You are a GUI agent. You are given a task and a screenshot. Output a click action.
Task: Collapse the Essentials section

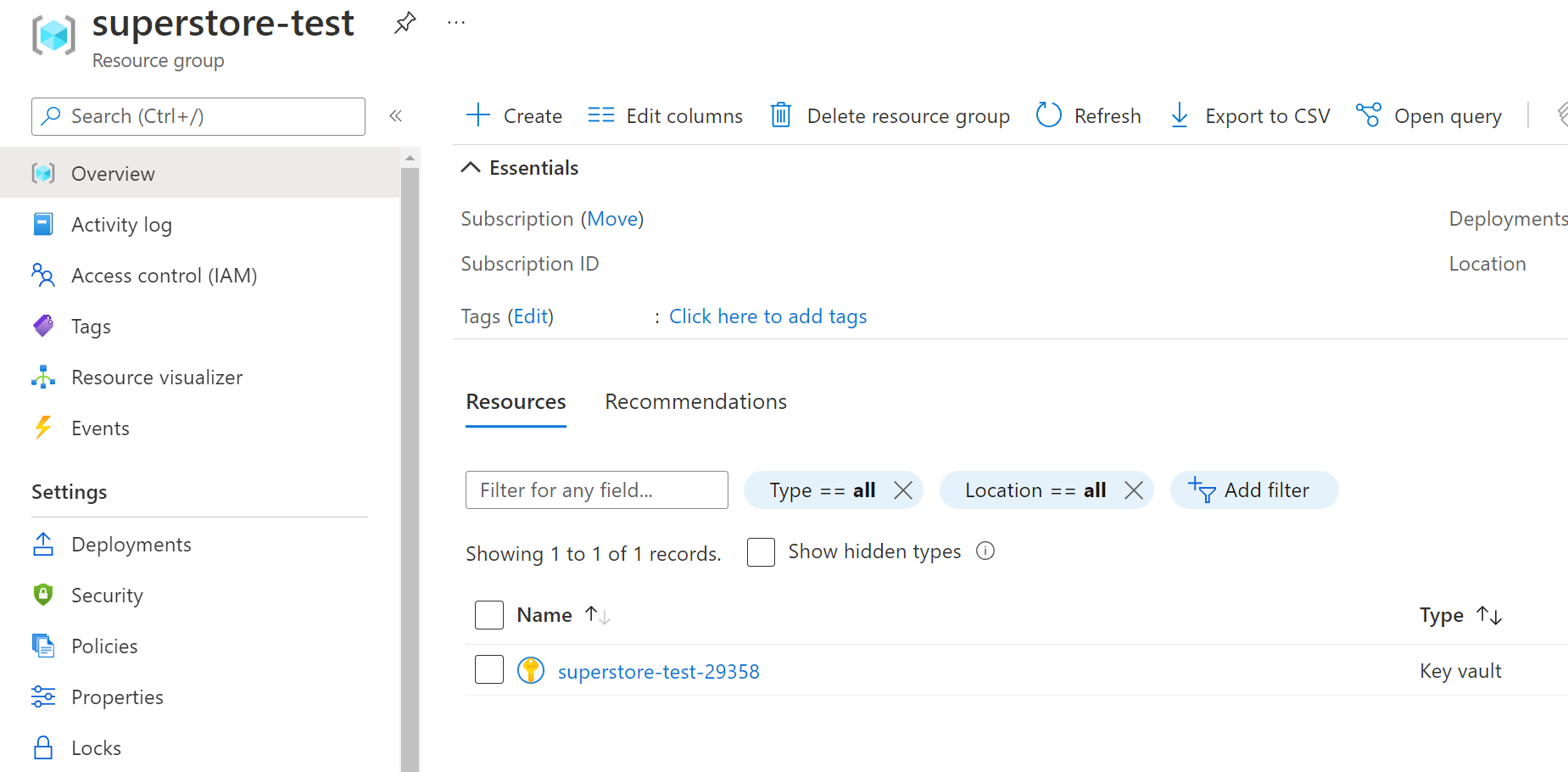point(471,168)
